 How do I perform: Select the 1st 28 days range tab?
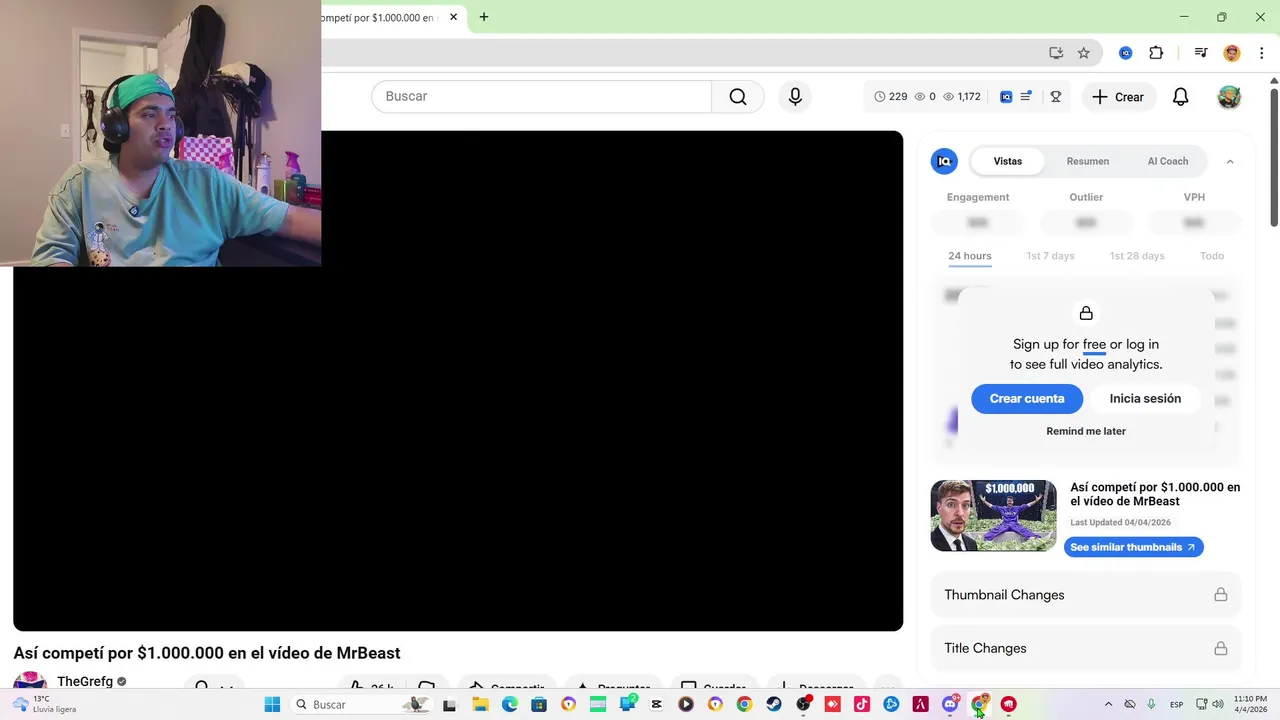click(1137, 256)
